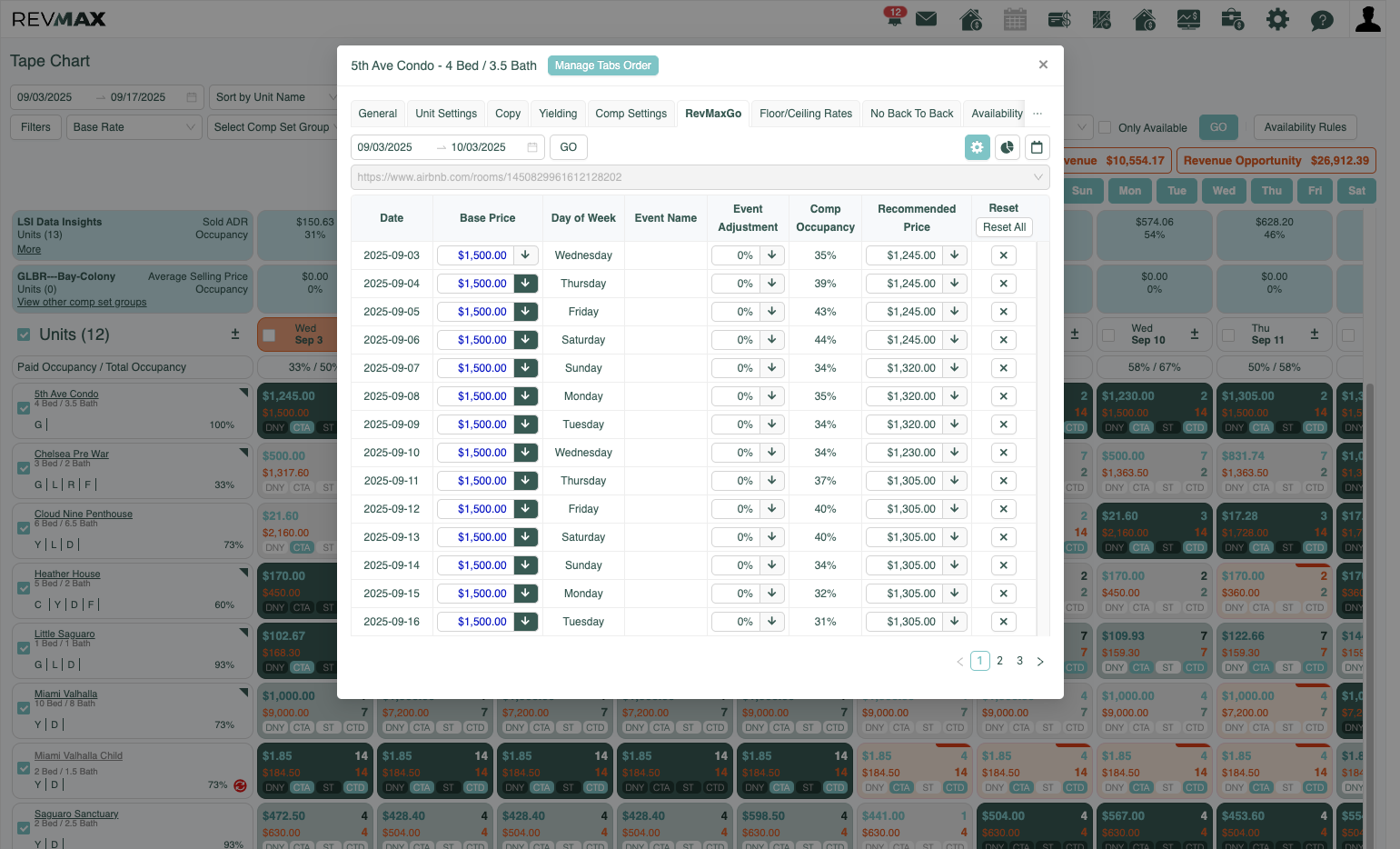Close the 5th Ave Condo dialog

[1043, 65]
